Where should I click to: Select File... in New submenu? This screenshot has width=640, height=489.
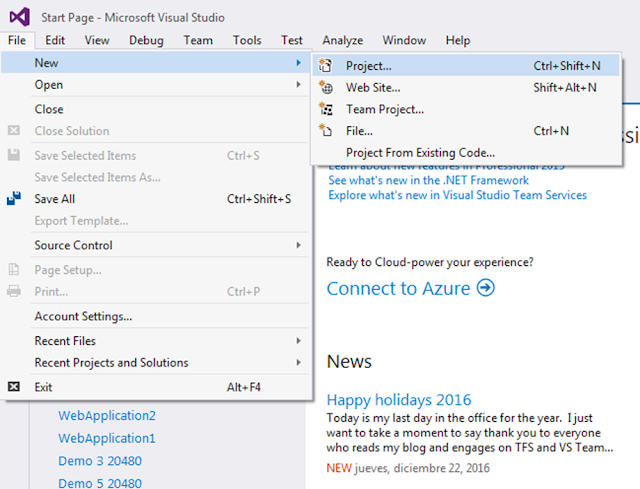tap(466, 131)
